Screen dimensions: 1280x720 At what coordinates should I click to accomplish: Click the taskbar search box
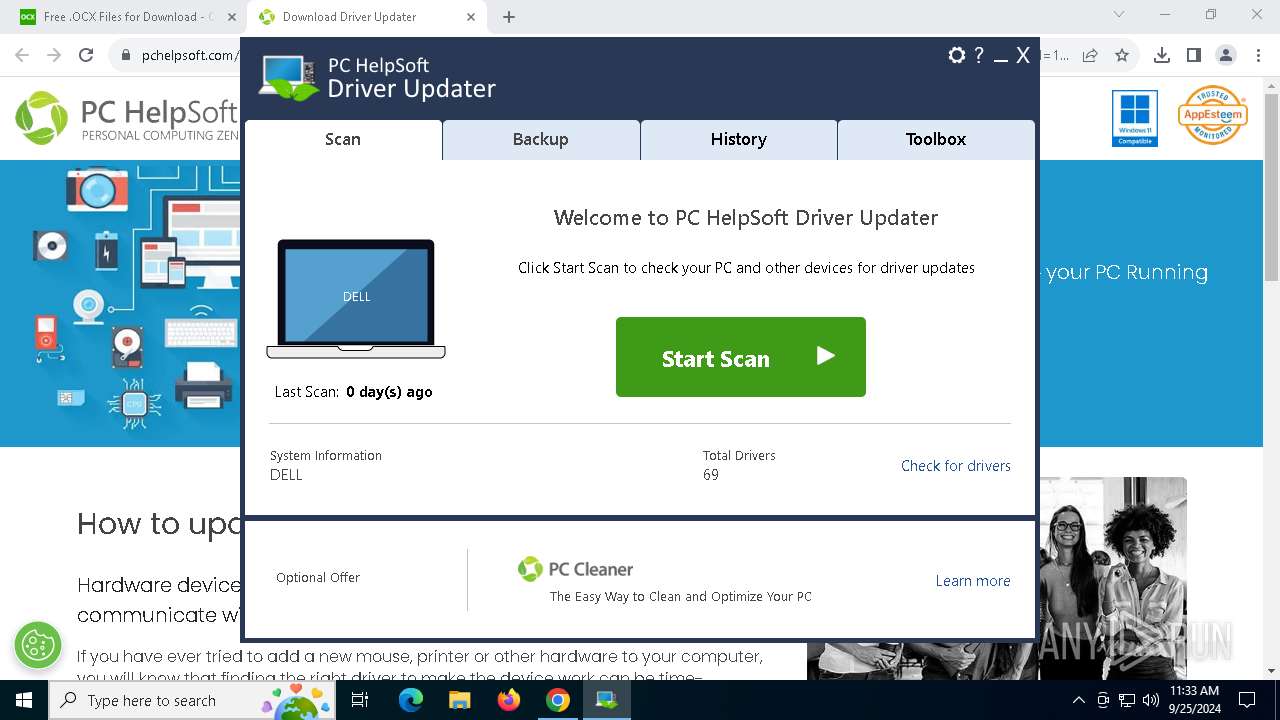[x=193, y=700]
